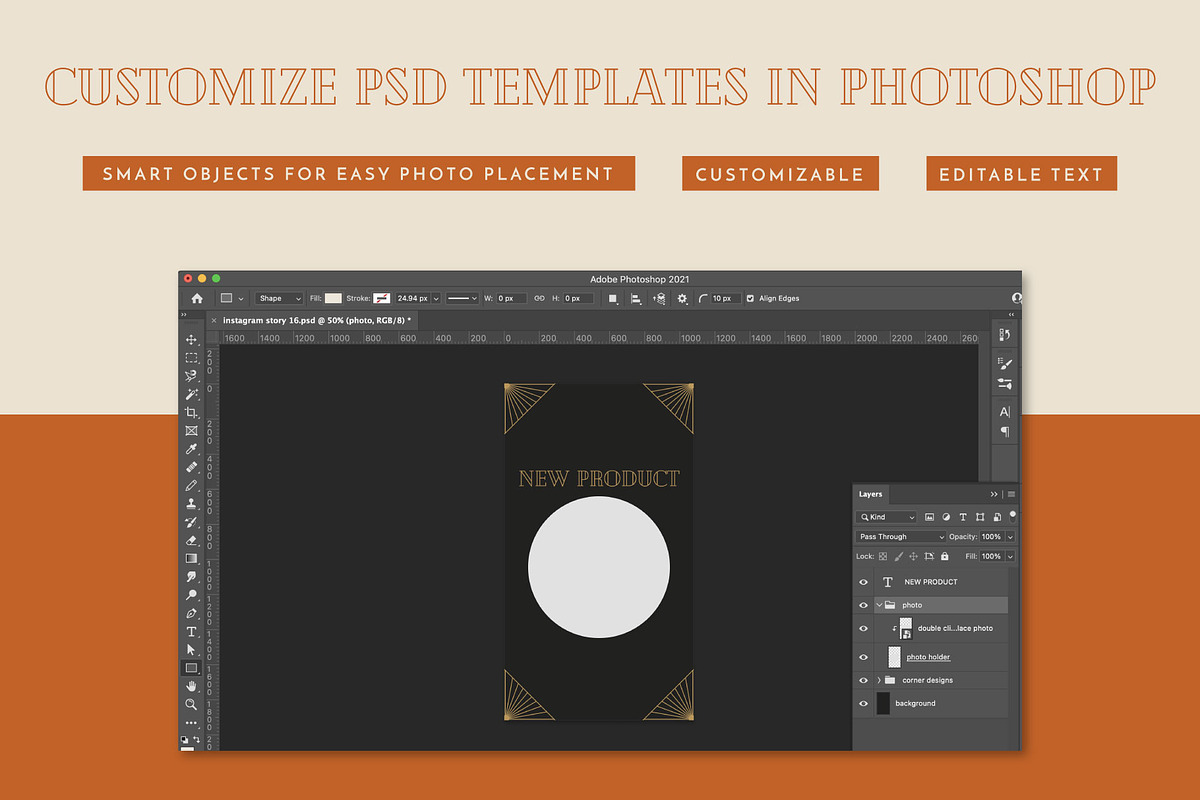This screenshot has height=800, width=1200.
Task: Select the Rectangular Marquee tool
Action: point(191,358)
